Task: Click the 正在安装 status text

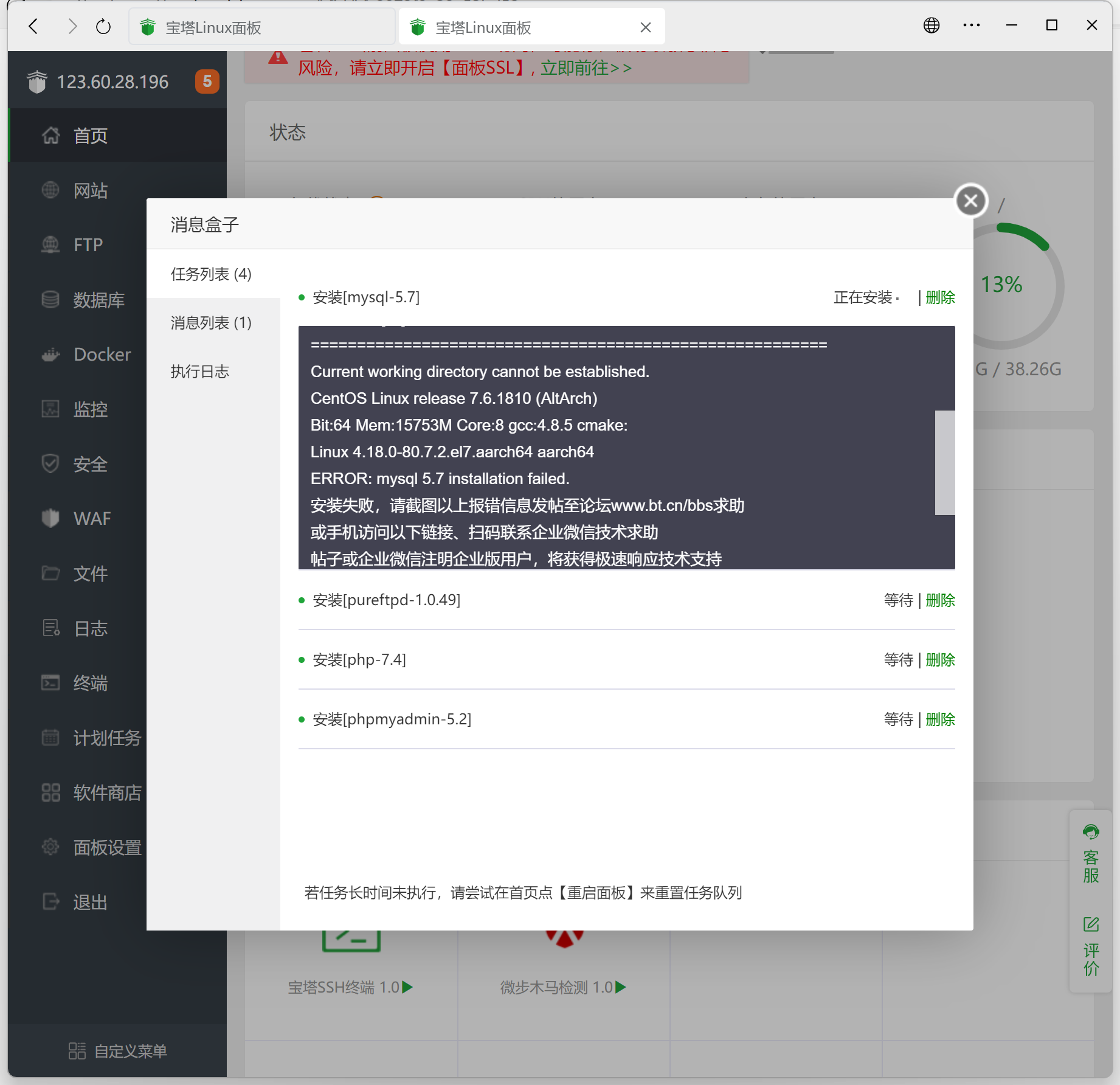Action: click(x=863, y=297)
